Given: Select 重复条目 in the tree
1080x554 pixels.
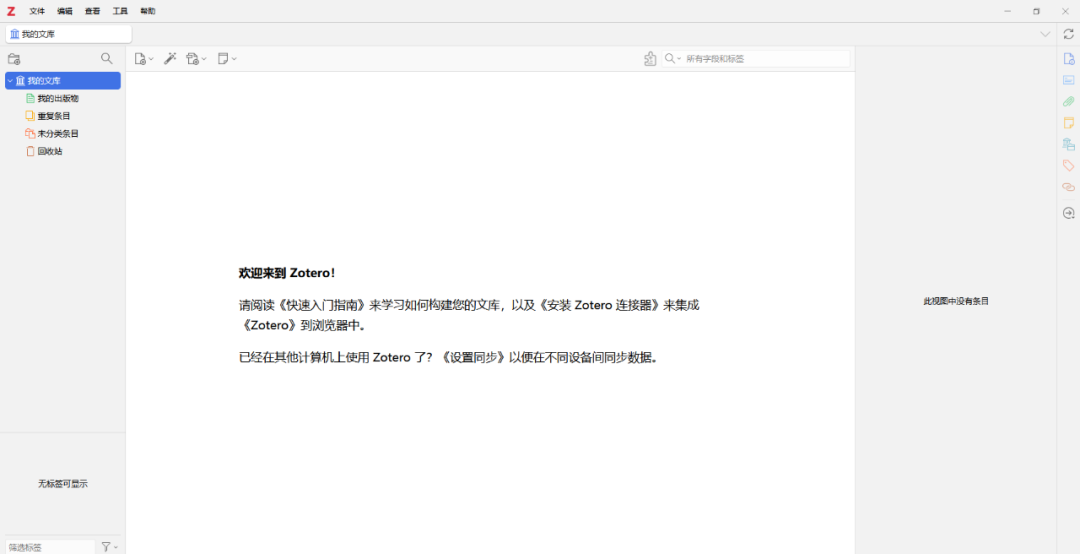Looking at the screenshot, I should coord(54,116).
